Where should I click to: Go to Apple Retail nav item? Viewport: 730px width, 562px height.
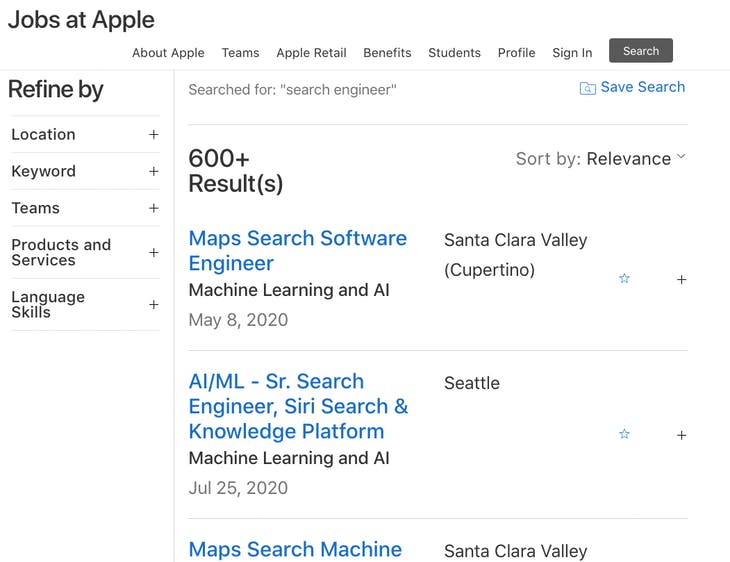click(x=311, y=53)
